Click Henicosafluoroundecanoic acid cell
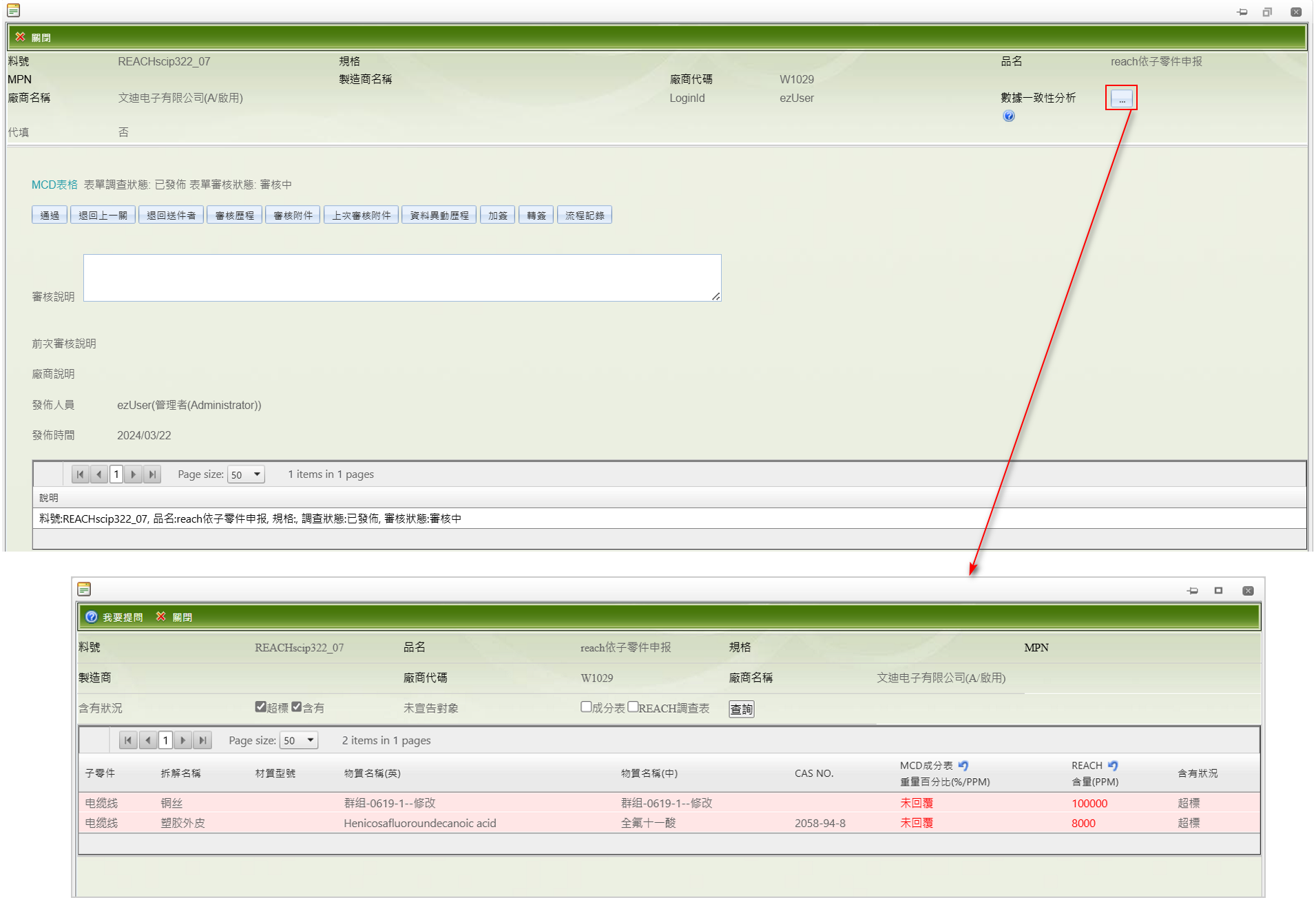Viewport: 1316px width, 900px height. click(x=419, y=823)
